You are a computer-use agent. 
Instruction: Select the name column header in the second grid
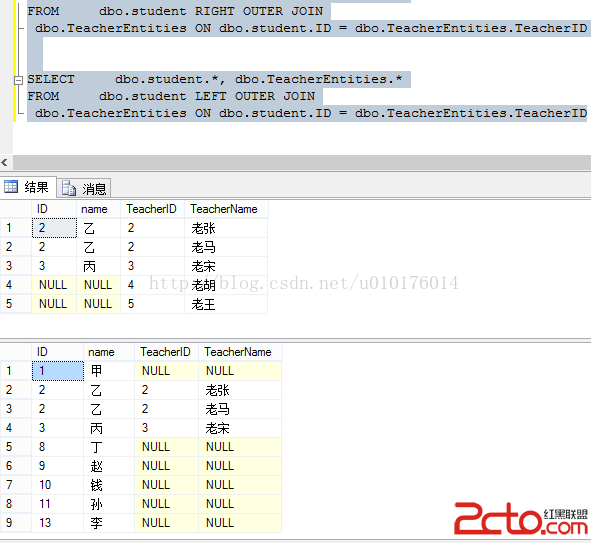[109, 352]
